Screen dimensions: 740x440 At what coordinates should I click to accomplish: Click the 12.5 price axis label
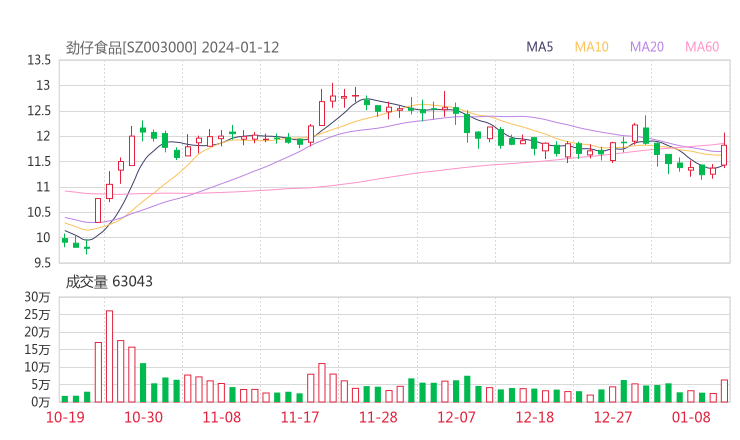(39, 111)
